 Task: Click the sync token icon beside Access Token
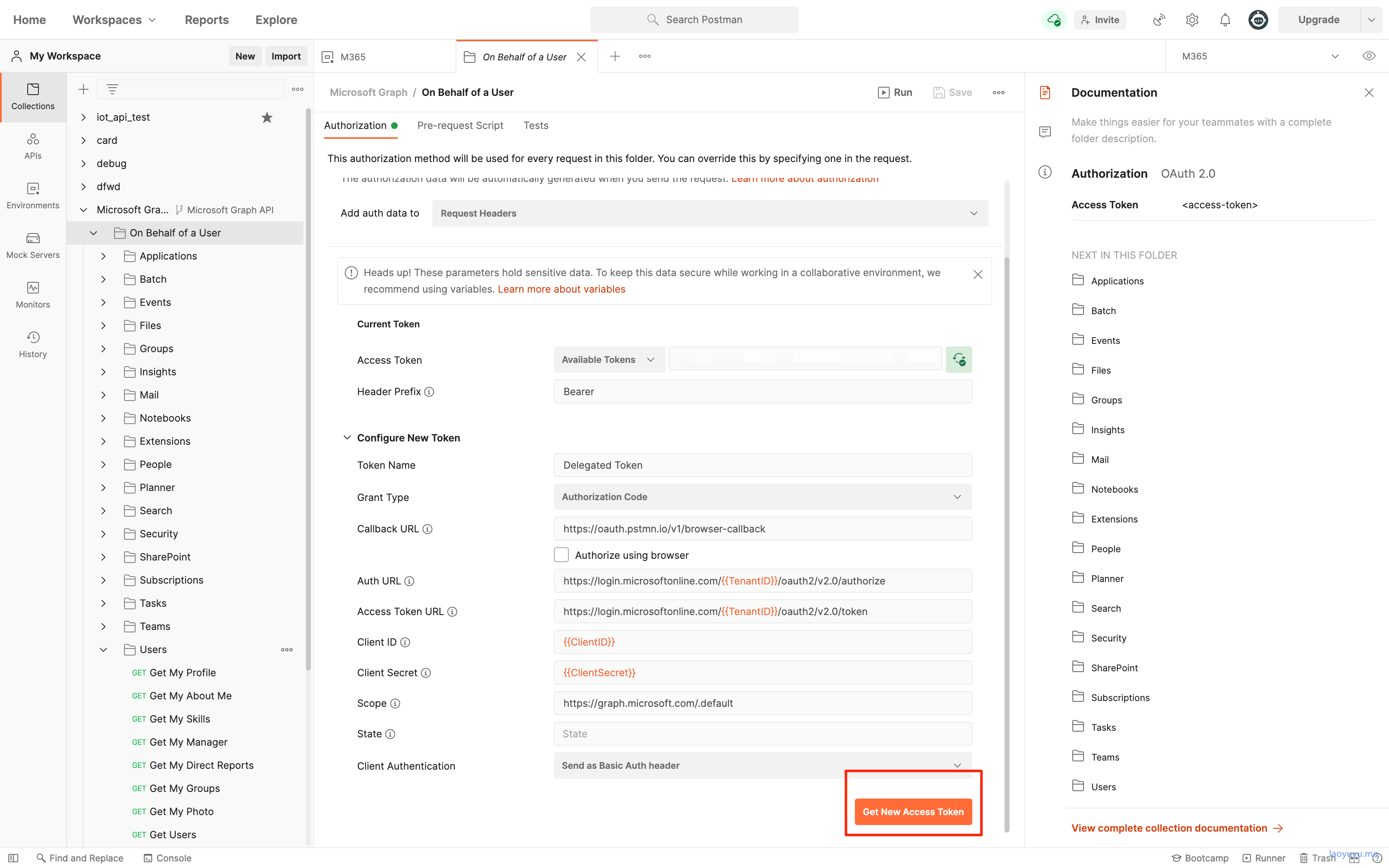point(959,359)
